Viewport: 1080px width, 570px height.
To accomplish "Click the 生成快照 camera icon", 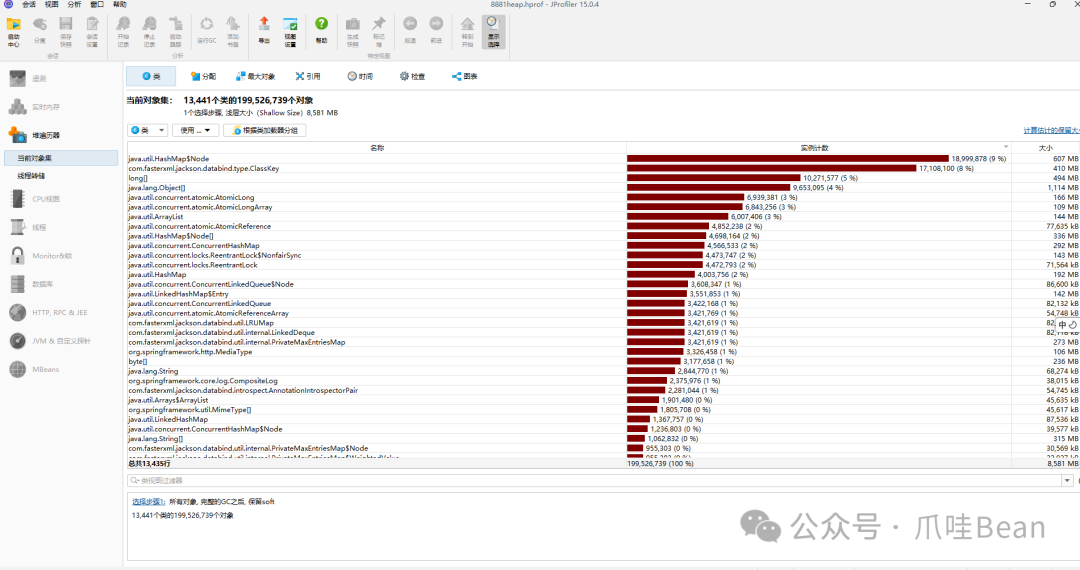I will click(353, 32).
